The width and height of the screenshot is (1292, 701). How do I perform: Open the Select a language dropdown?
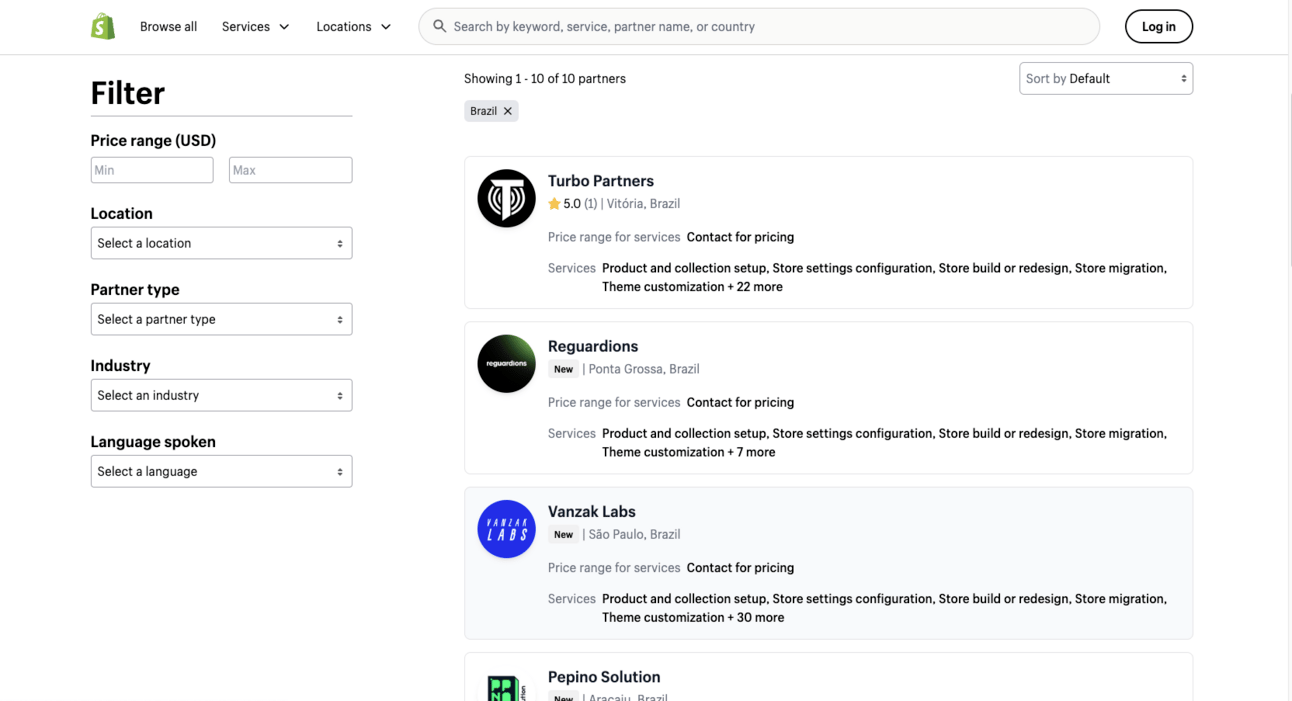click(x=221, y=471)
